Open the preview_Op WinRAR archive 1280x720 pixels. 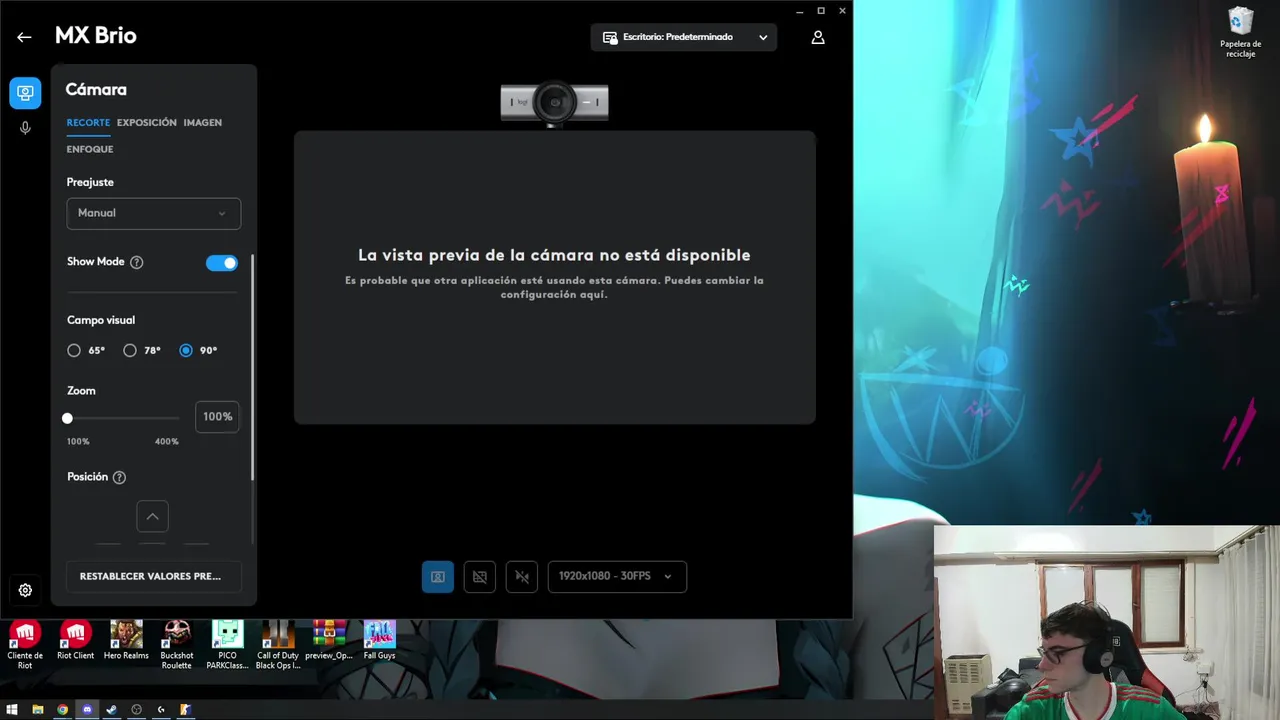329,641
